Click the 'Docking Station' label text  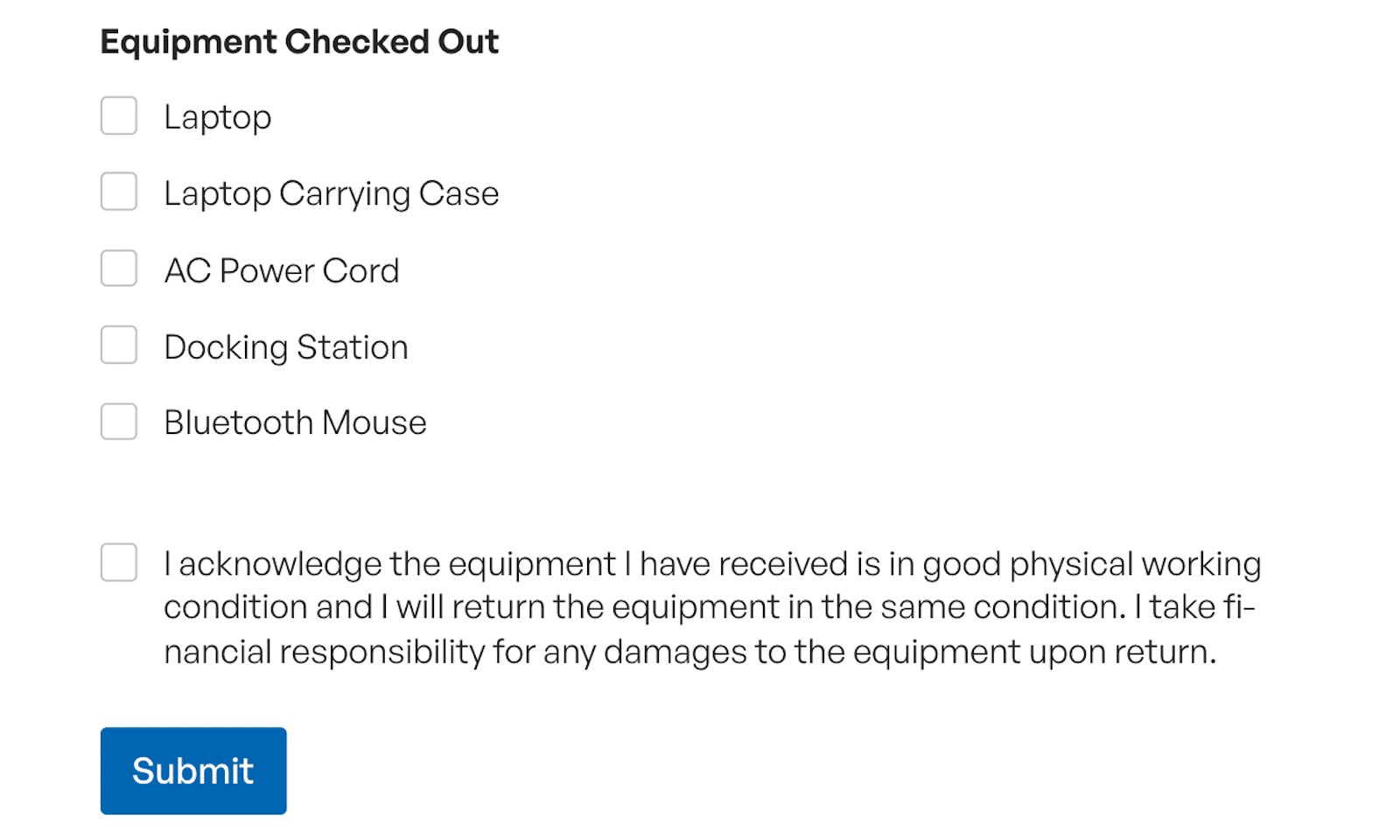(285, 347)
